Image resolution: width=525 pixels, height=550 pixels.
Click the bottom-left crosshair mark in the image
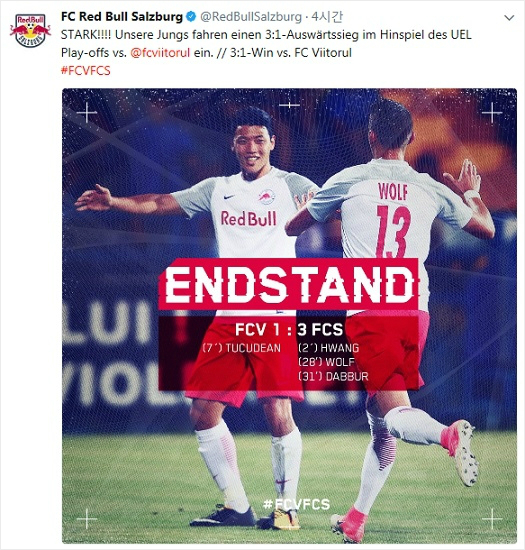tap(87, 518)
